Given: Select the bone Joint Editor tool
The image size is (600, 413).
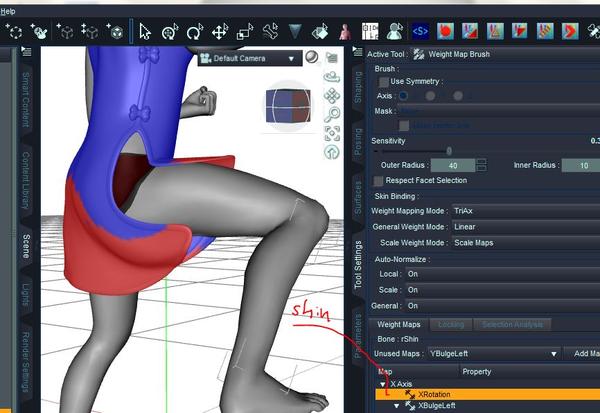Looking at the screenshot, I should click(270, 31).
